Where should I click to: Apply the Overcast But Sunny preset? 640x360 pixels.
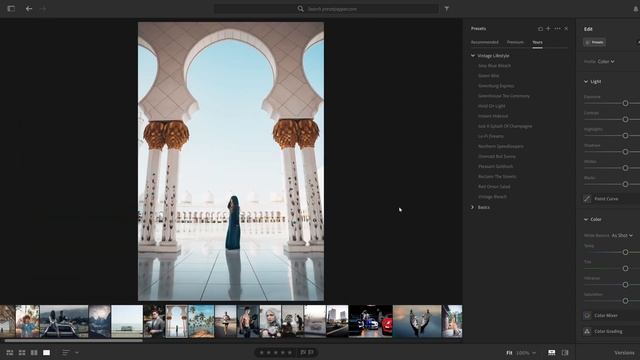coord(497,156)
